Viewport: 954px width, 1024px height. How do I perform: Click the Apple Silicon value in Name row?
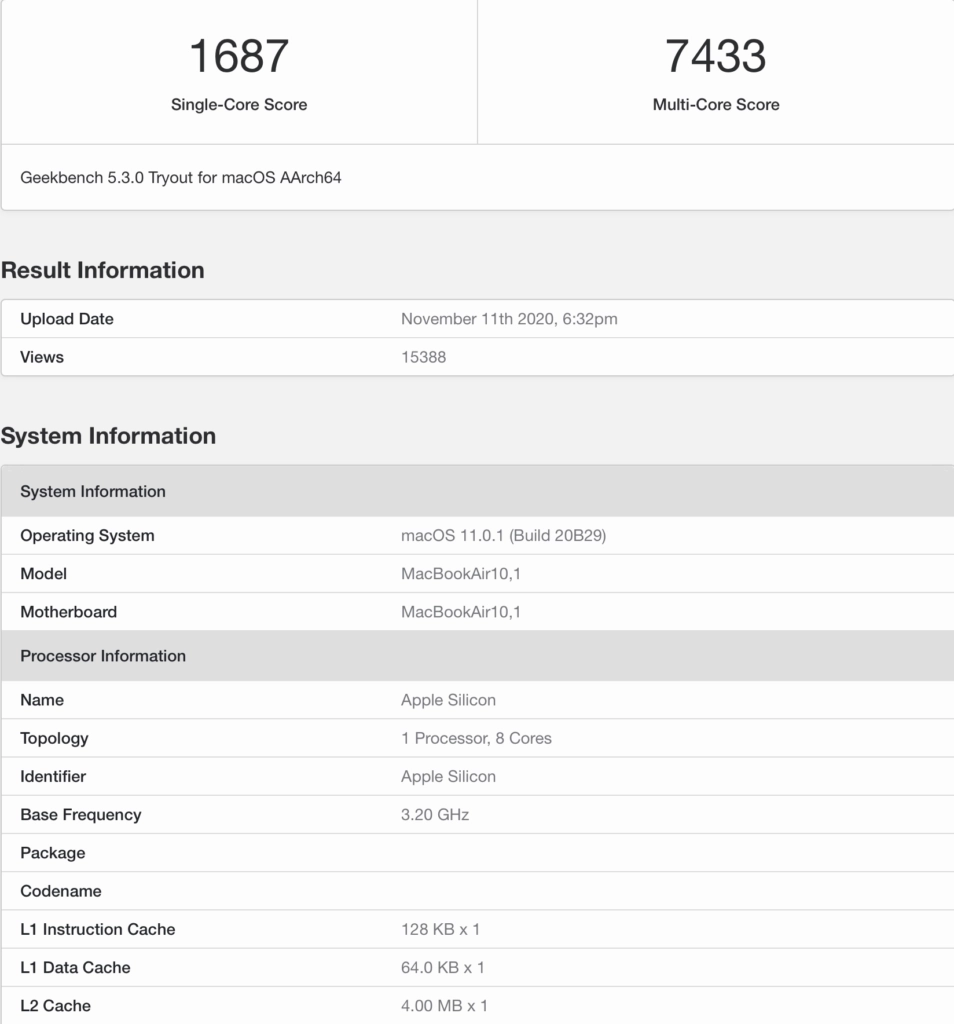[449, 700]
